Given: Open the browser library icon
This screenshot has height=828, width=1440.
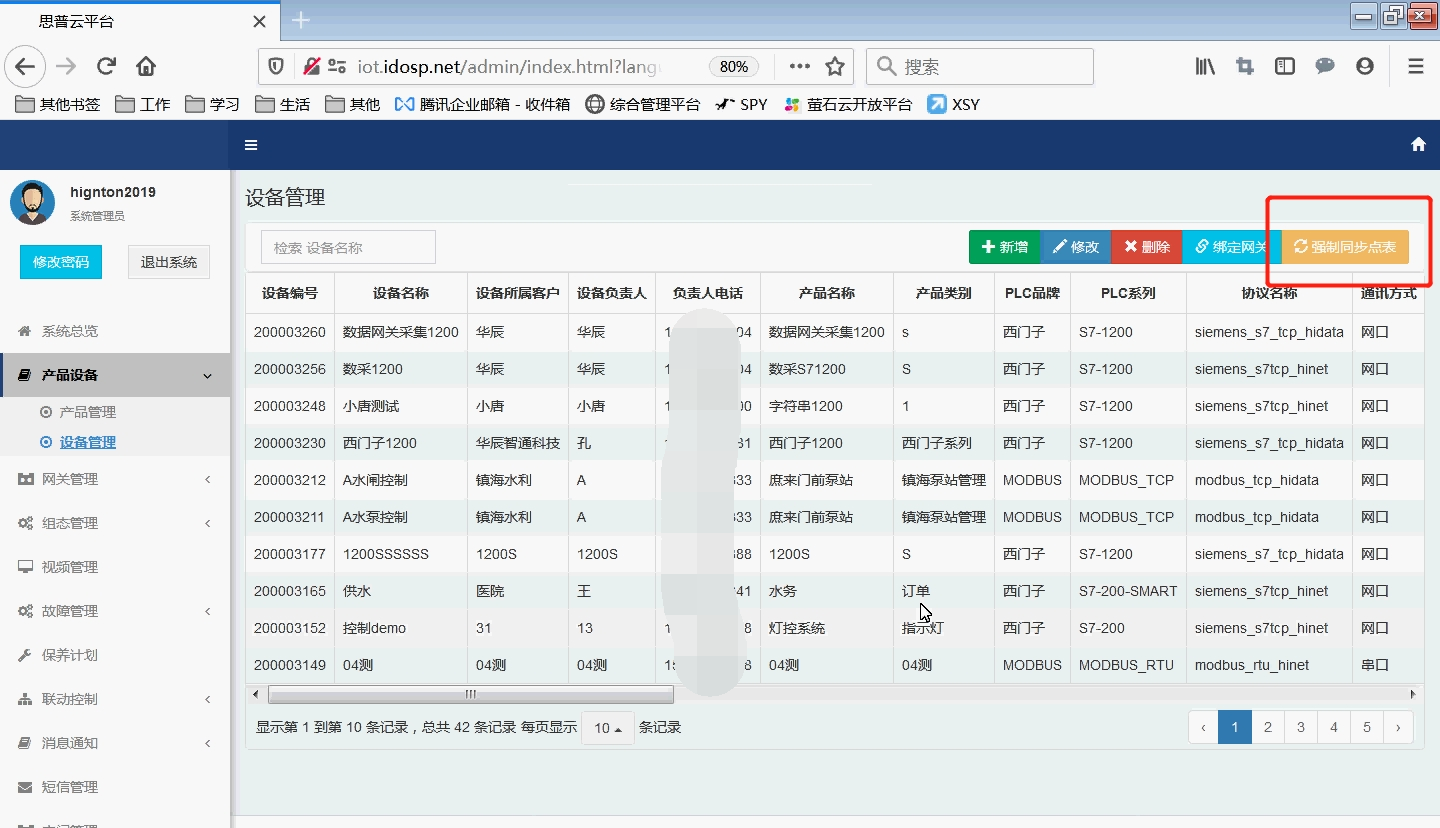Looking at the screenshot, I should point(1205,67).
